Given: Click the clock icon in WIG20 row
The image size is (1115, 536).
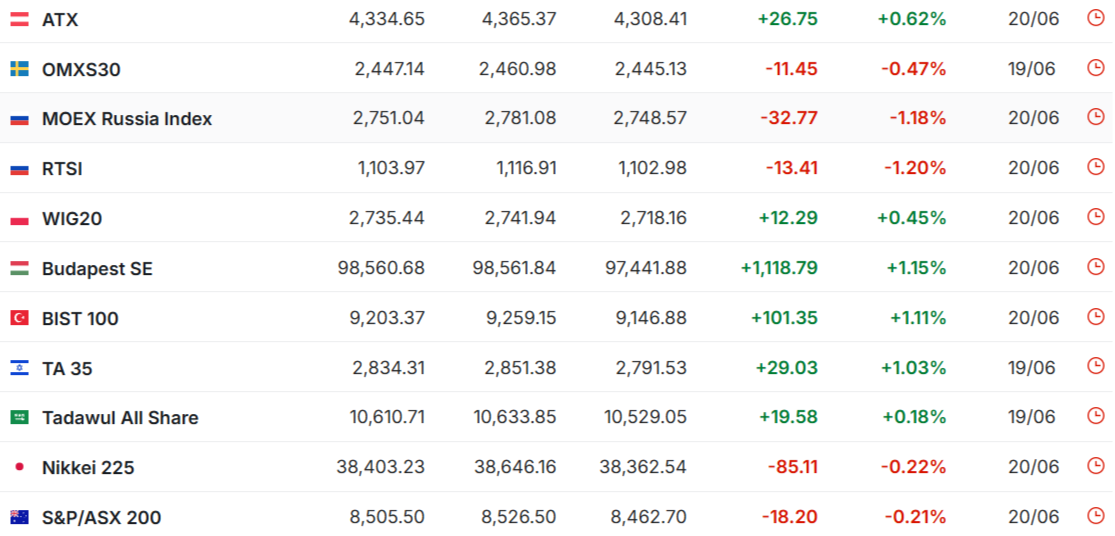Looking at the screenshot, I should pos(1096,217).
